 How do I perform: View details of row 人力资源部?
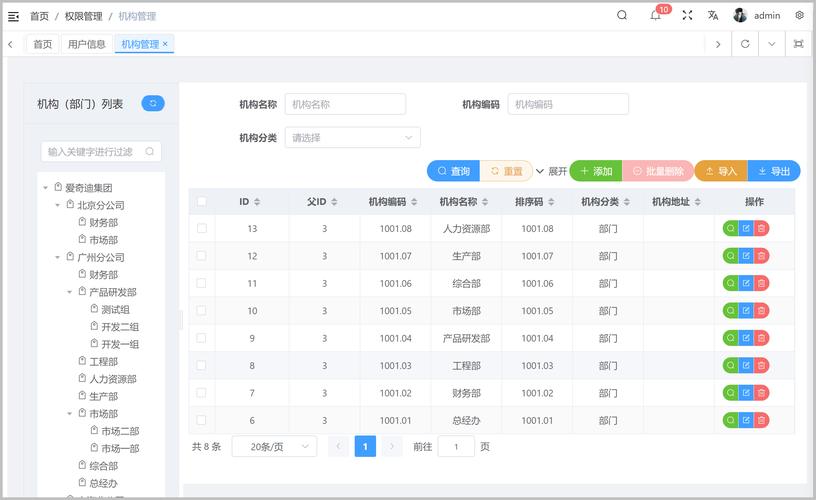pyautogui.click(x=730, y=228)
